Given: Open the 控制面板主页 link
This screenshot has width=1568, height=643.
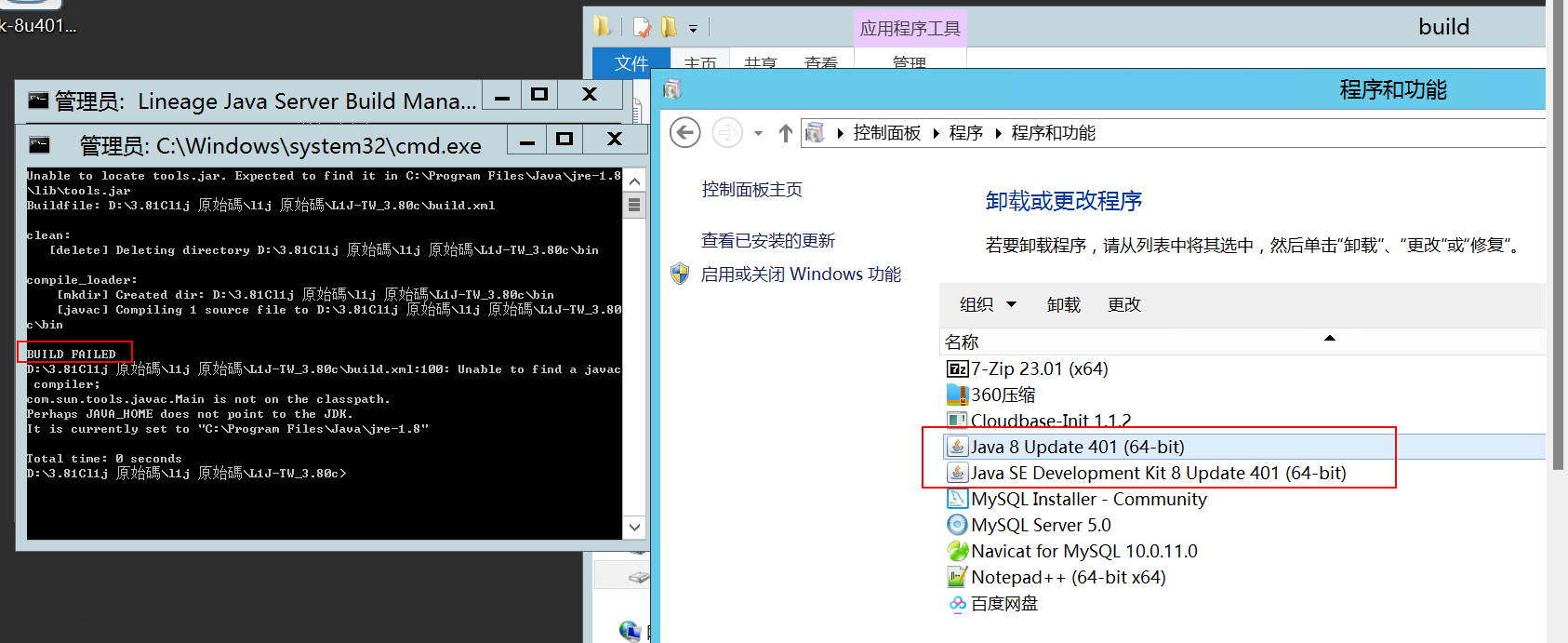Looking at the screenshot, I should [752, 190].
